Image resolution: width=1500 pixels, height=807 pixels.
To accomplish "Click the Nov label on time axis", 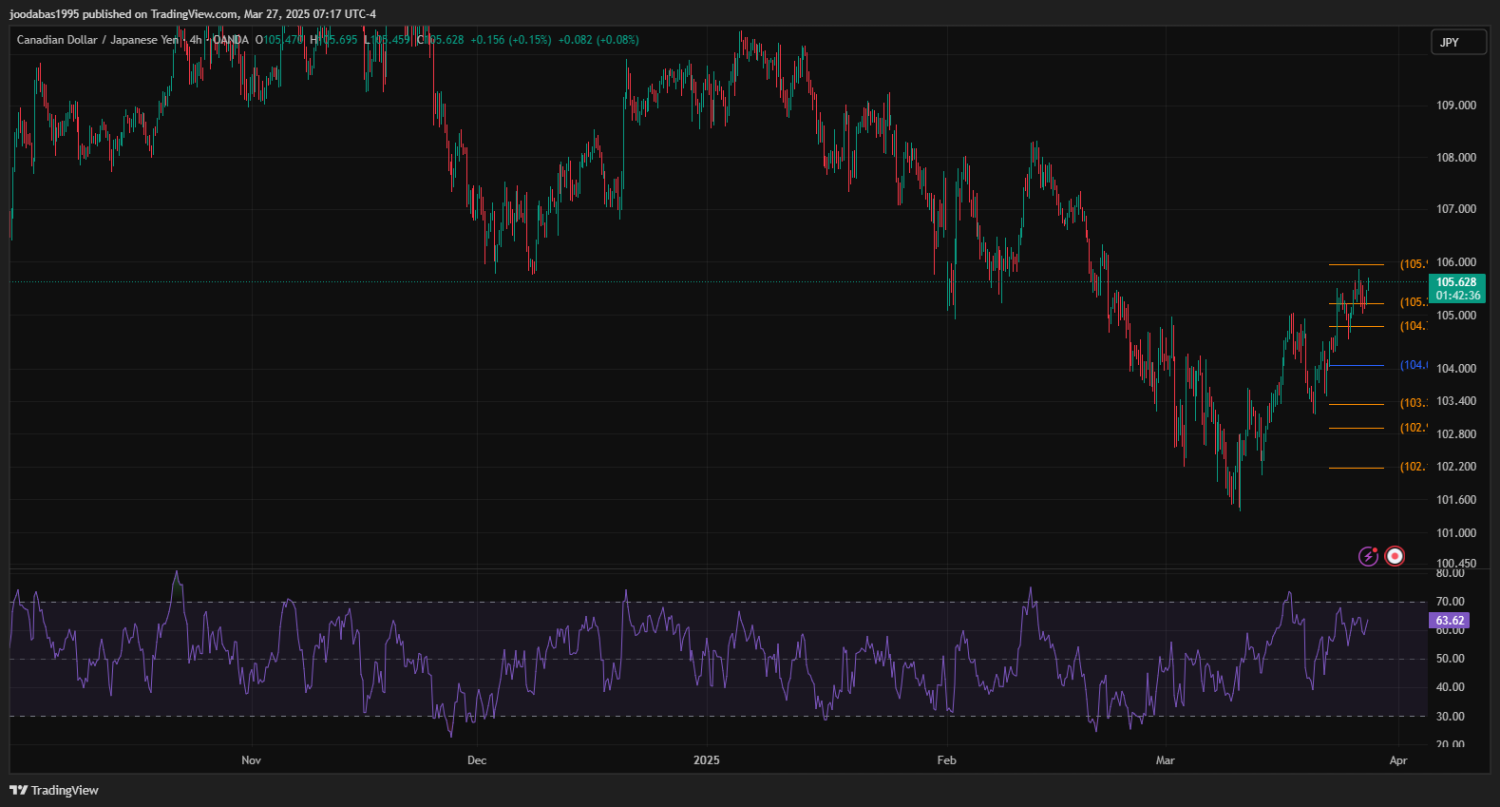I will click(x=251, y=760).
